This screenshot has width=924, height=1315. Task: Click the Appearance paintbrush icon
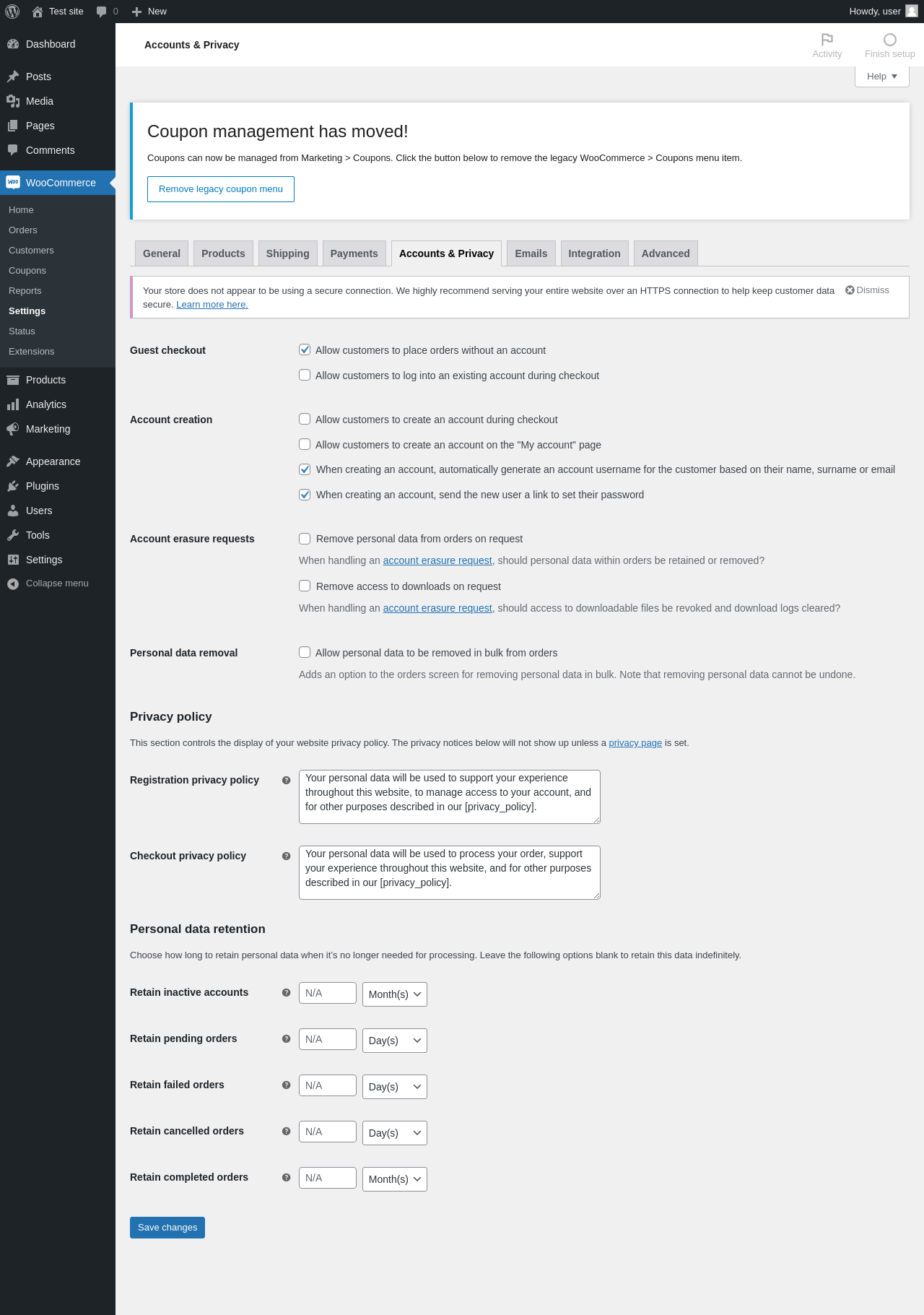click(13, 461)
